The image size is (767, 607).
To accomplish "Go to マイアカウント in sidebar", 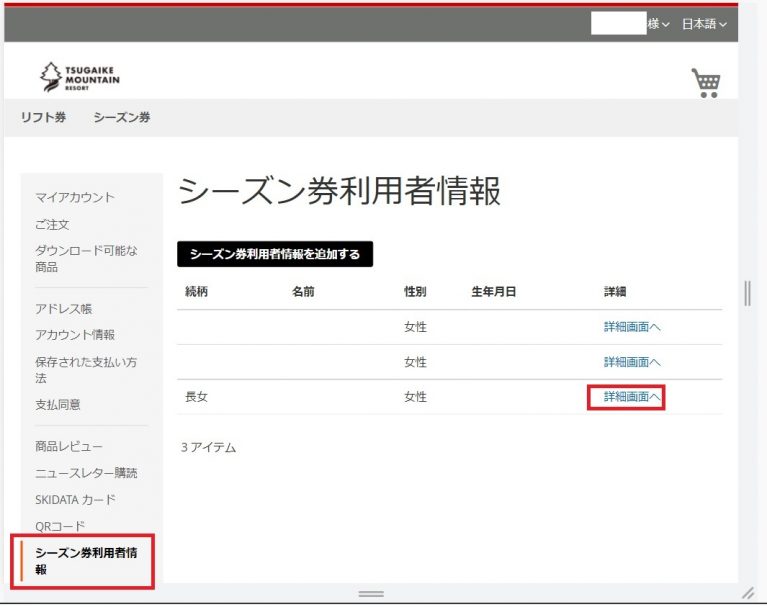I will point(75,197).
